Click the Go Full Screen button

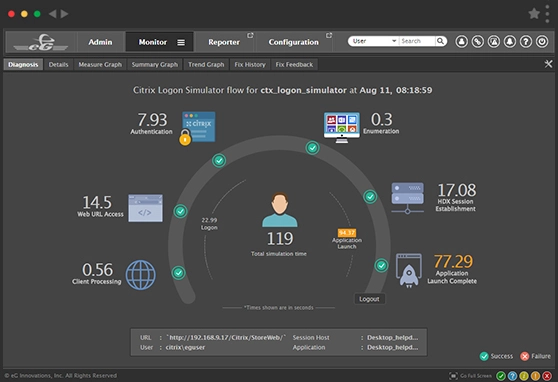pyautogui.click(x=470, y=376)
